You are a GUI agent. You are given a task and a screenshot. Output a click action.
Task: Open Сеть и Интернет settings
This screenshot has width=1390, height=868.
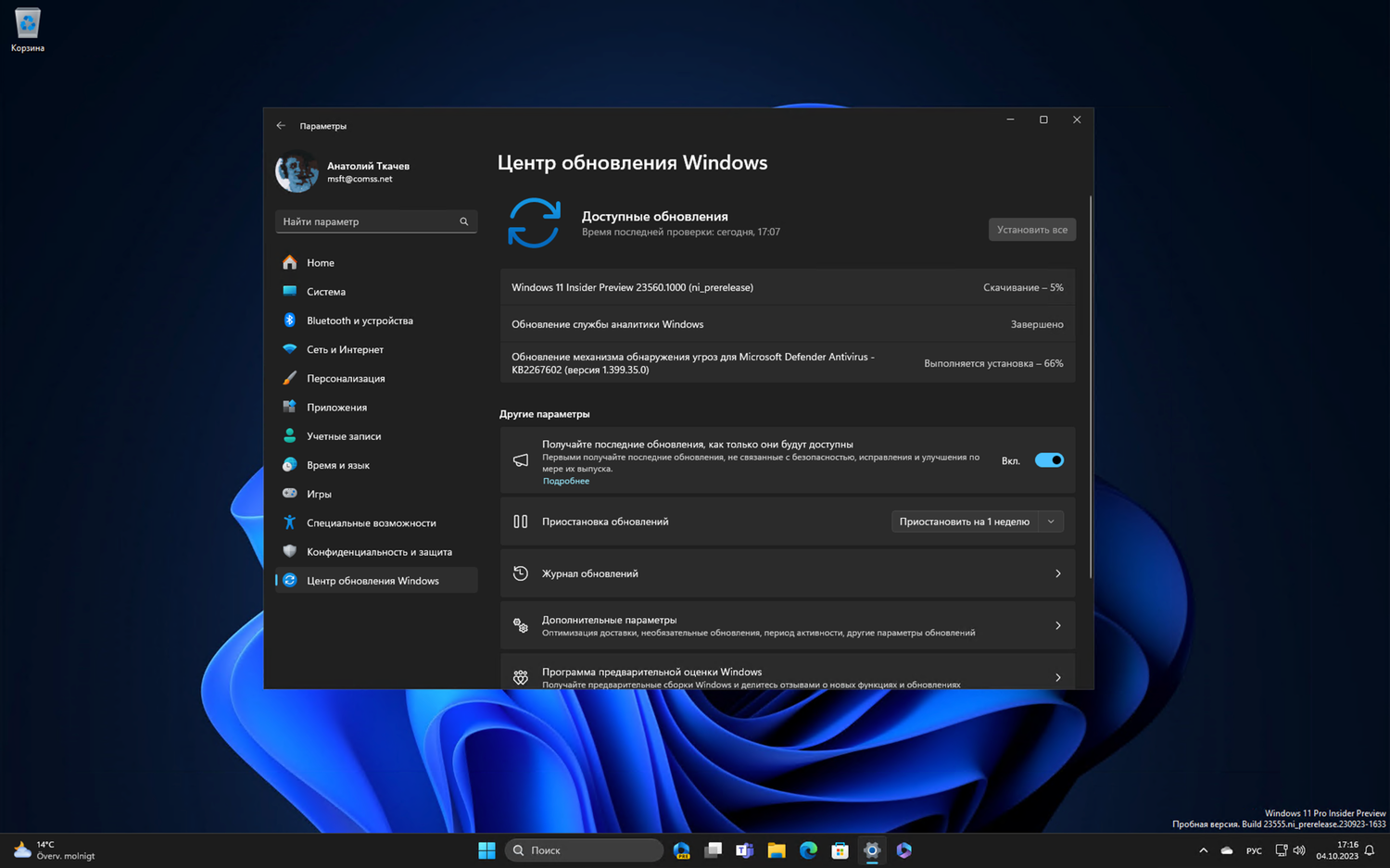(345, 349)
